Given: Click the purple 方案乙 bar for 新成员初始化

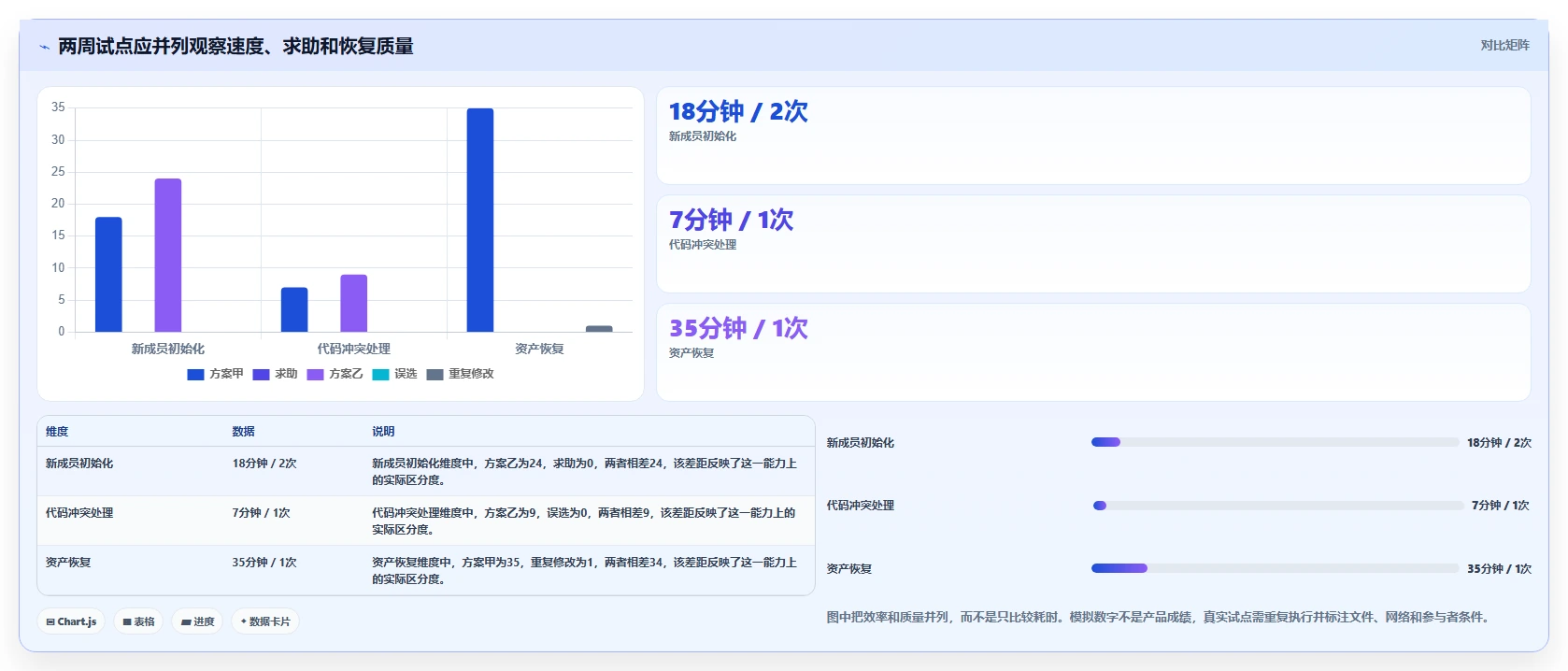Looking at the screenshot, I should [x=168, y=255].
